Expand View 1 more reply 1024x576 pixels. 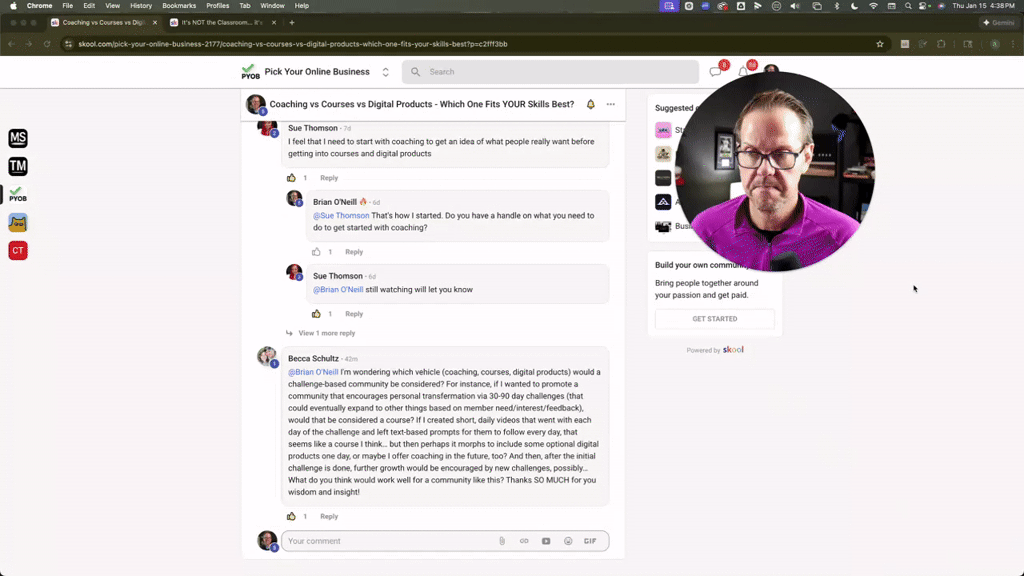tap(327, 333)
